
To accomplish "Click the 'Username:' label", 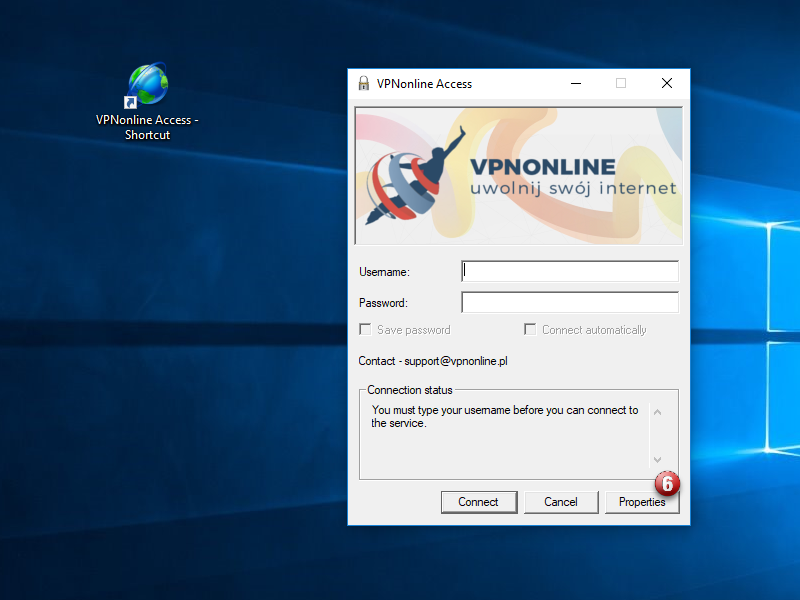I will click(x=384, y=272).
